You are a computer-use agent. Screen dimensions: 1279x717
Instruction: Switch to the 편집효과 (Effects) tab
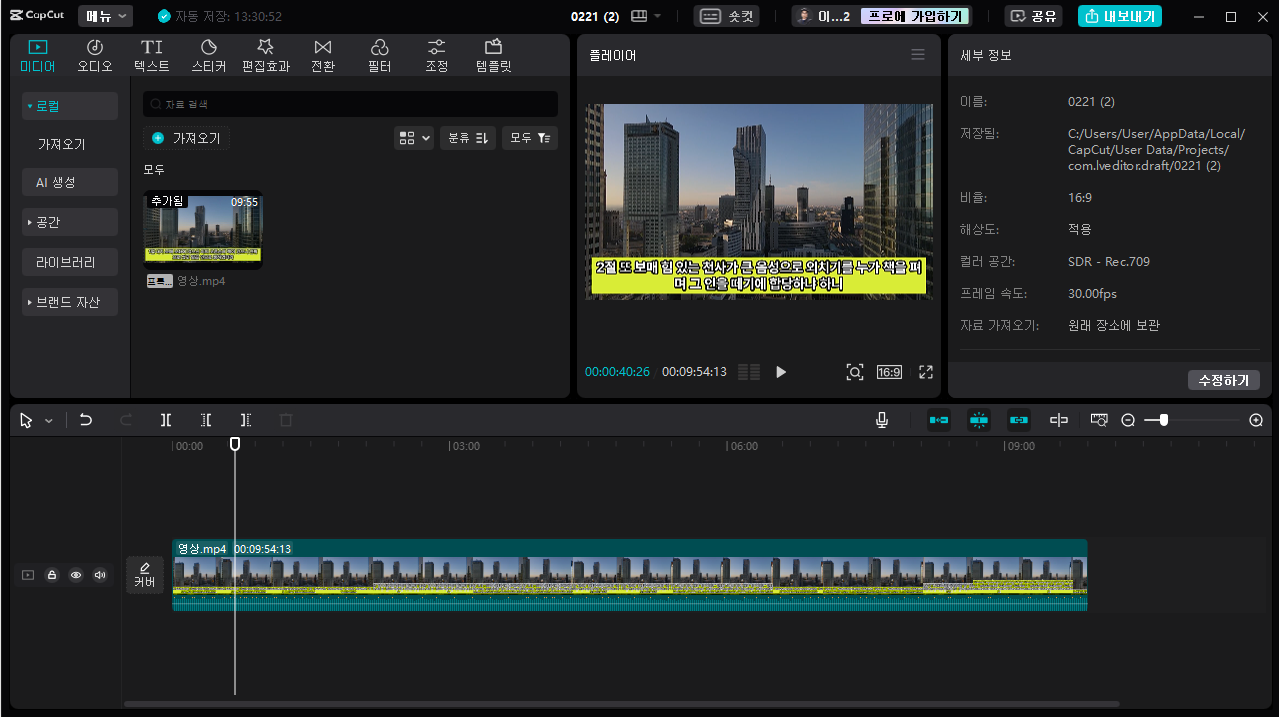point(266,56)
